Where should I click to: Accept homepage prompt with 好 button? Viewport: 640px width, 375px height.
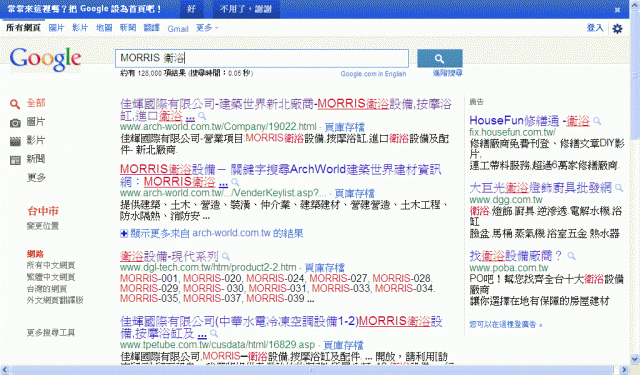(x=191, y=9)
